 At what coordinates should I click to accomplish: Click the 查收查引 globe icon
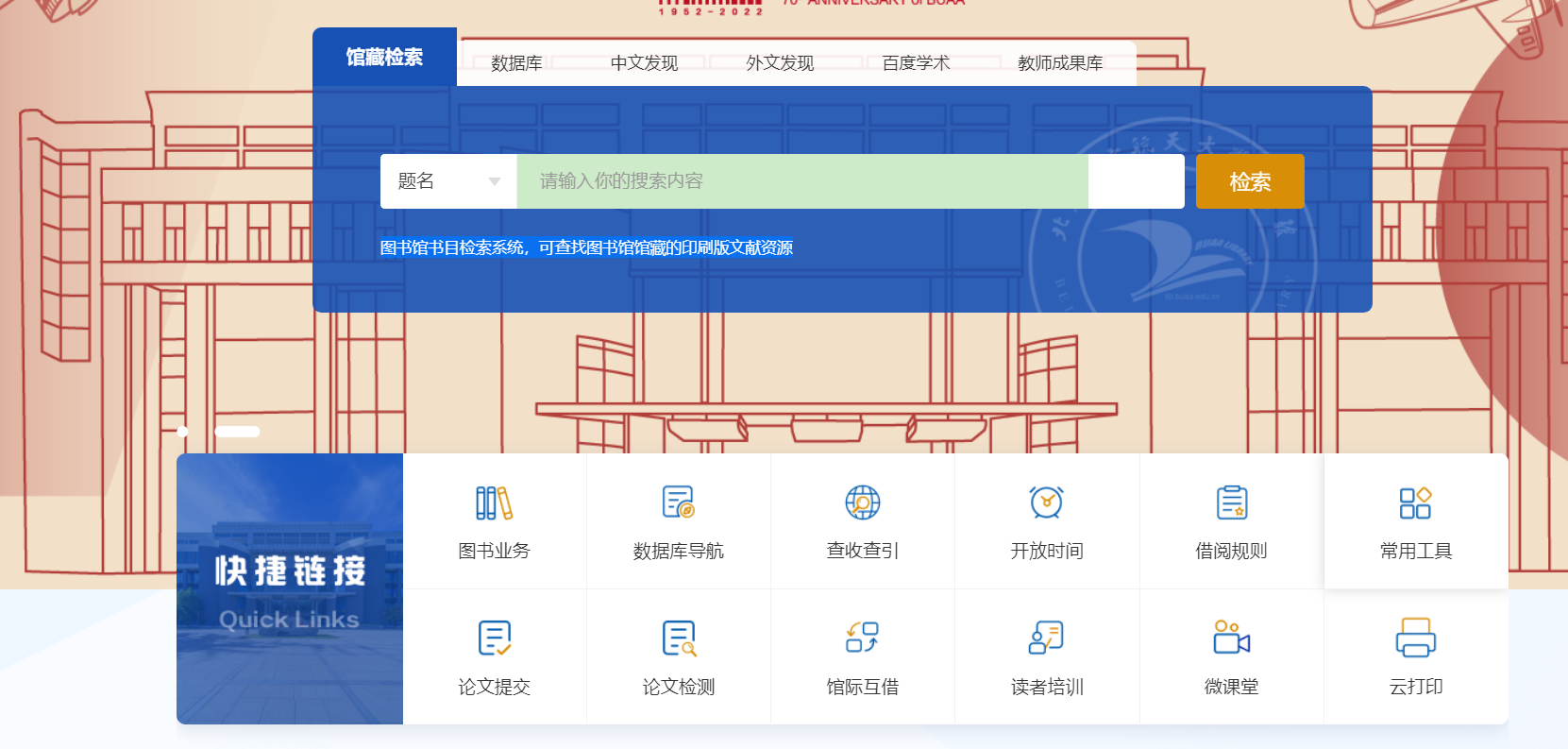click(862, 503)
